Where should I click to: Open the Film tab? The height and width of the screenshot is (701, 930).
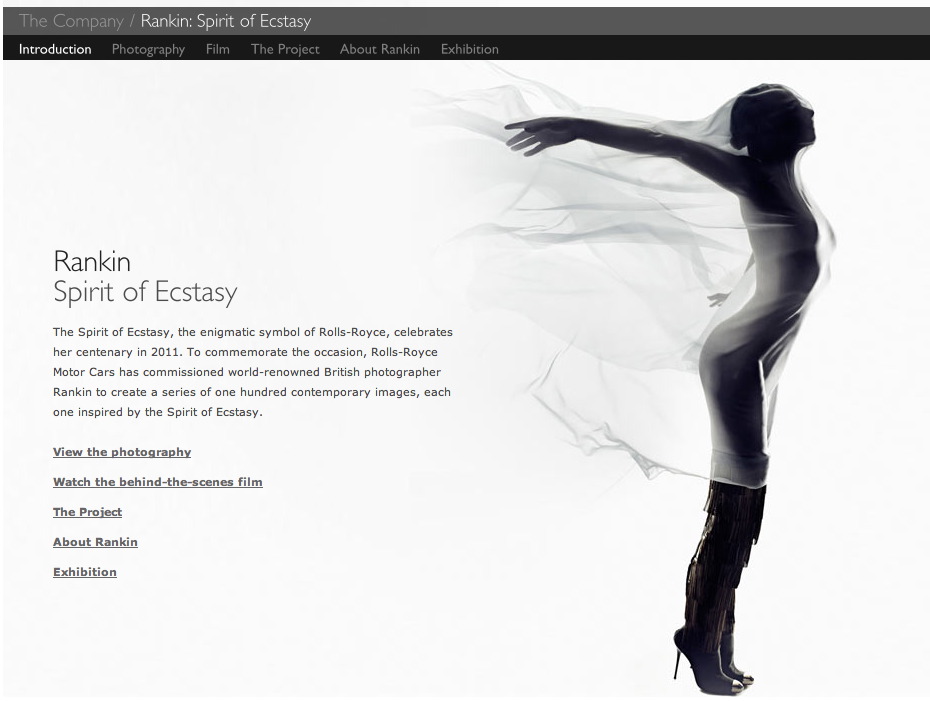(x=218, y=49)
